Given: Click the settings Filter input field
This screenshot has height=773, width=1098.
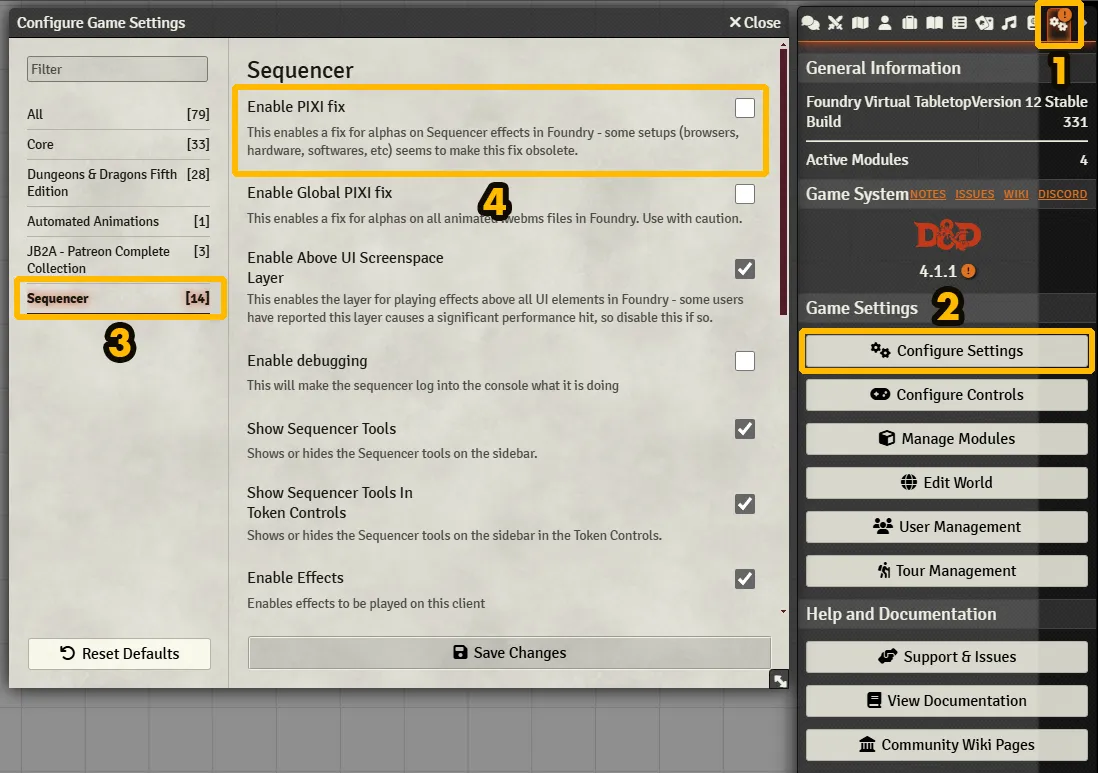Looking at the screenshot, I should [118, 69].
